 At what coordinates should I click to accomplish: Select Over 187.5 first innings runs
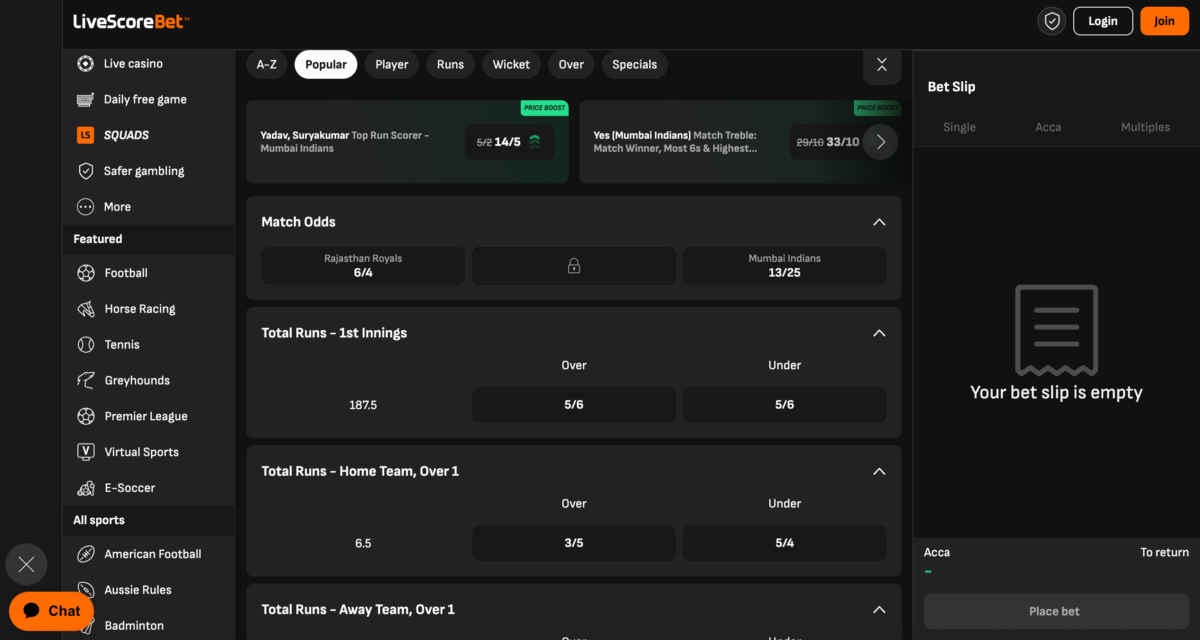pyautogui.click(x=574, y=405)
